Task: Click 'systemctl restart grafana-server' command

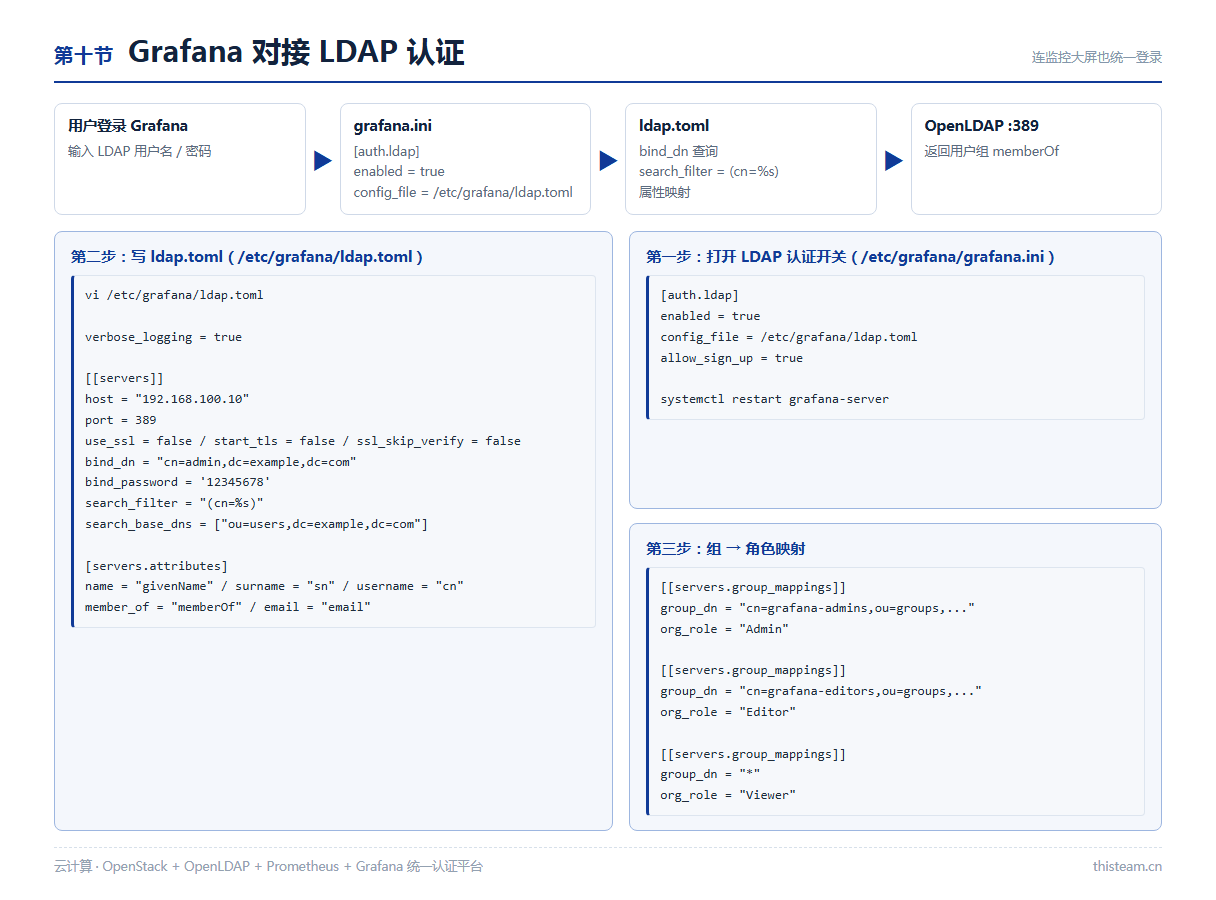Action: point(775,399)
